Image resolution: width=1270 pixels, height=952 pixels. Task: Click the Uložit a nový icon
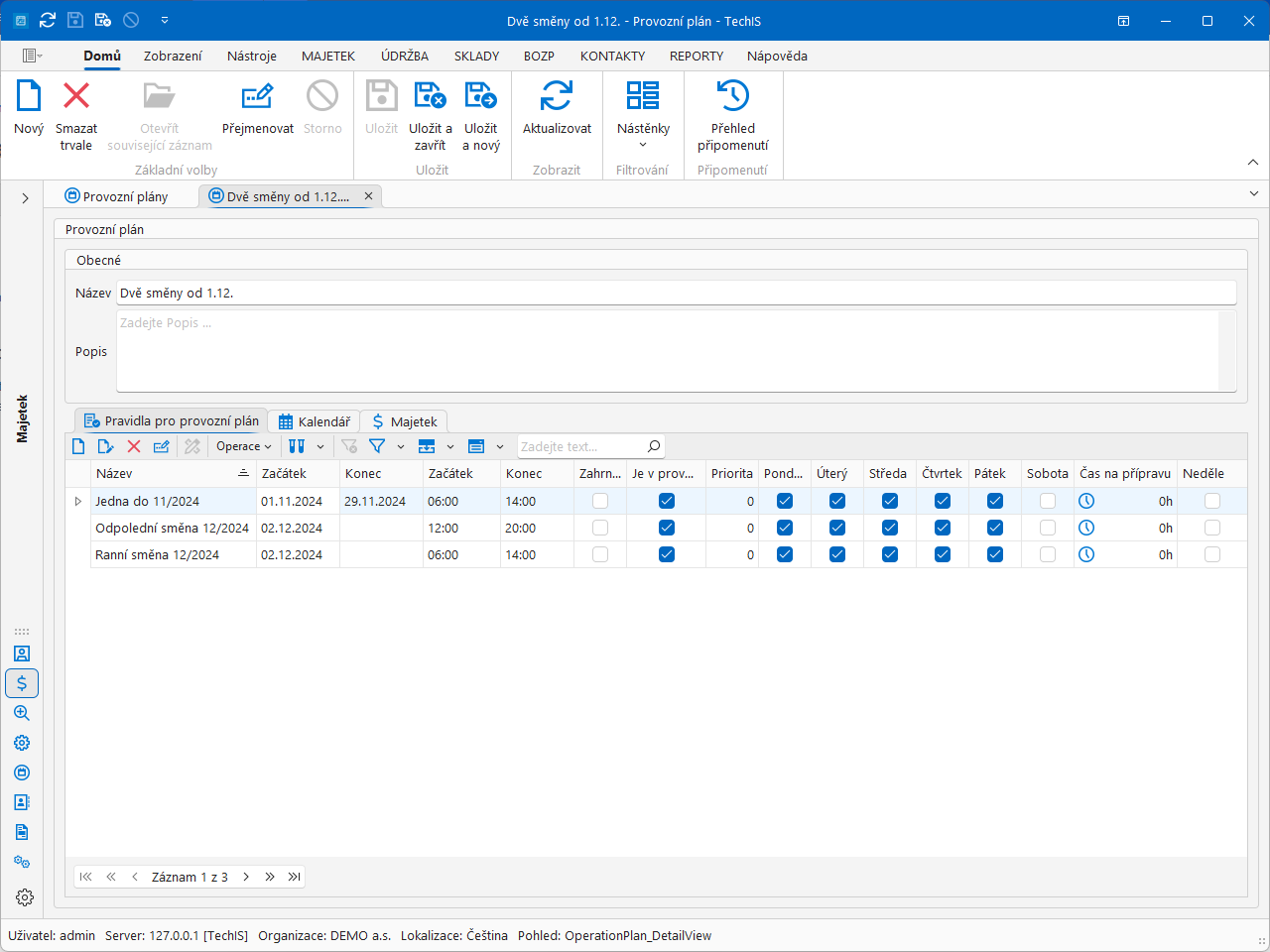coord(481,96)
